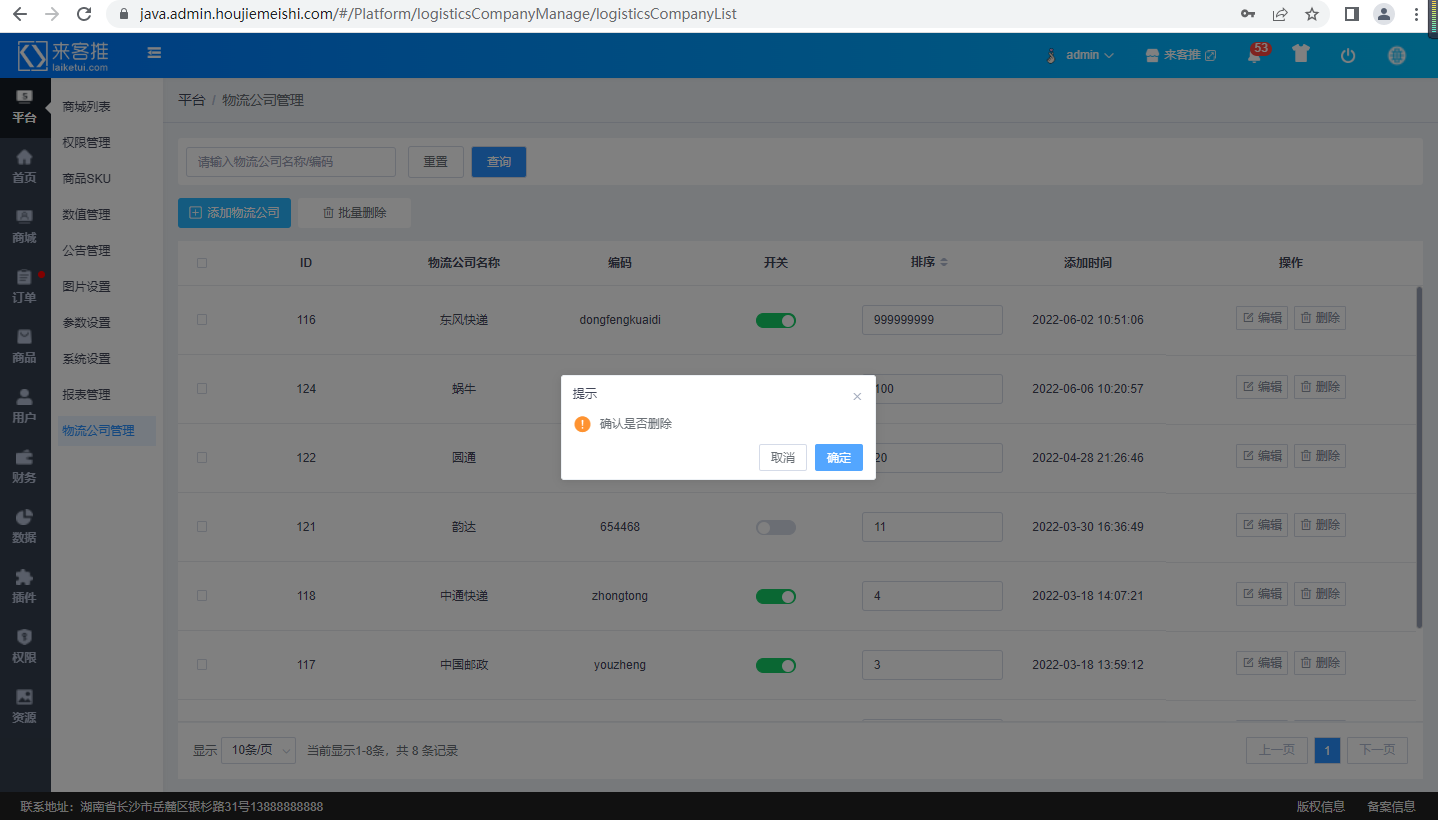Image resolution: width=1438 pixels, height=820 pixels.
Task: Tick checkbox for row ID 116
Action: tap(202, 319)
